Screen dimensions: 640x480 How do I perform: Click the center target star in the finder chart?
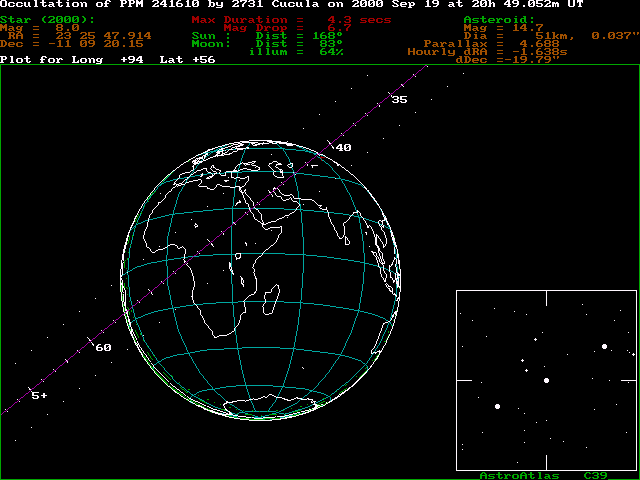click(546, 381)
